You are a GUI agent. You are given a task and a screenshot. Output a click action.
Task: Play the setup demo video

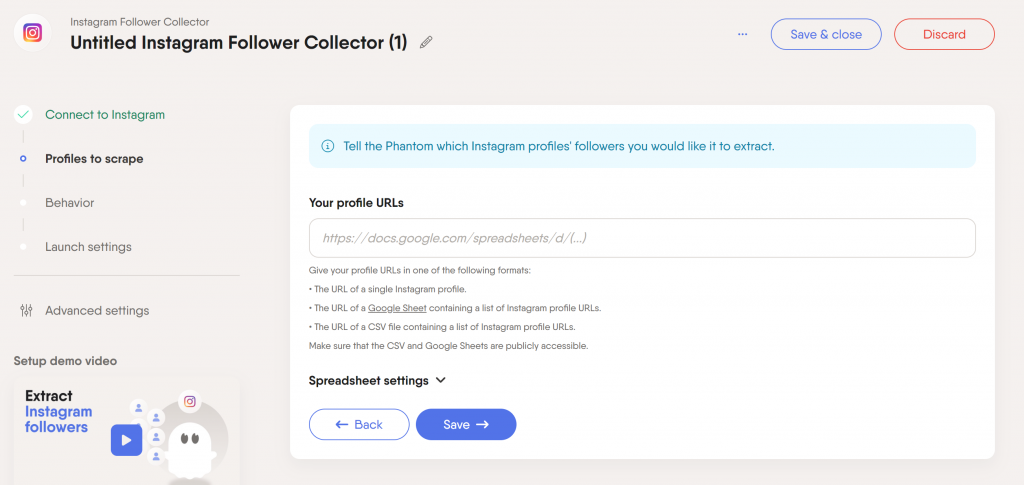tap(126, 439)
